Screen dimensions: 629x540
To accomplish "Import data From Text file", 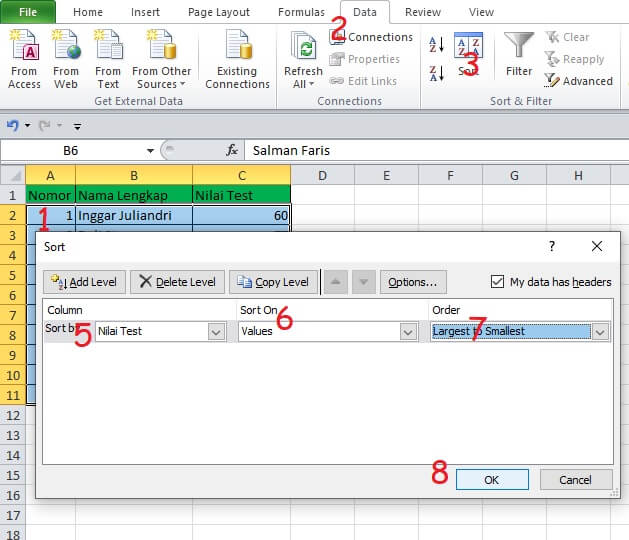I will coord(108,59).
